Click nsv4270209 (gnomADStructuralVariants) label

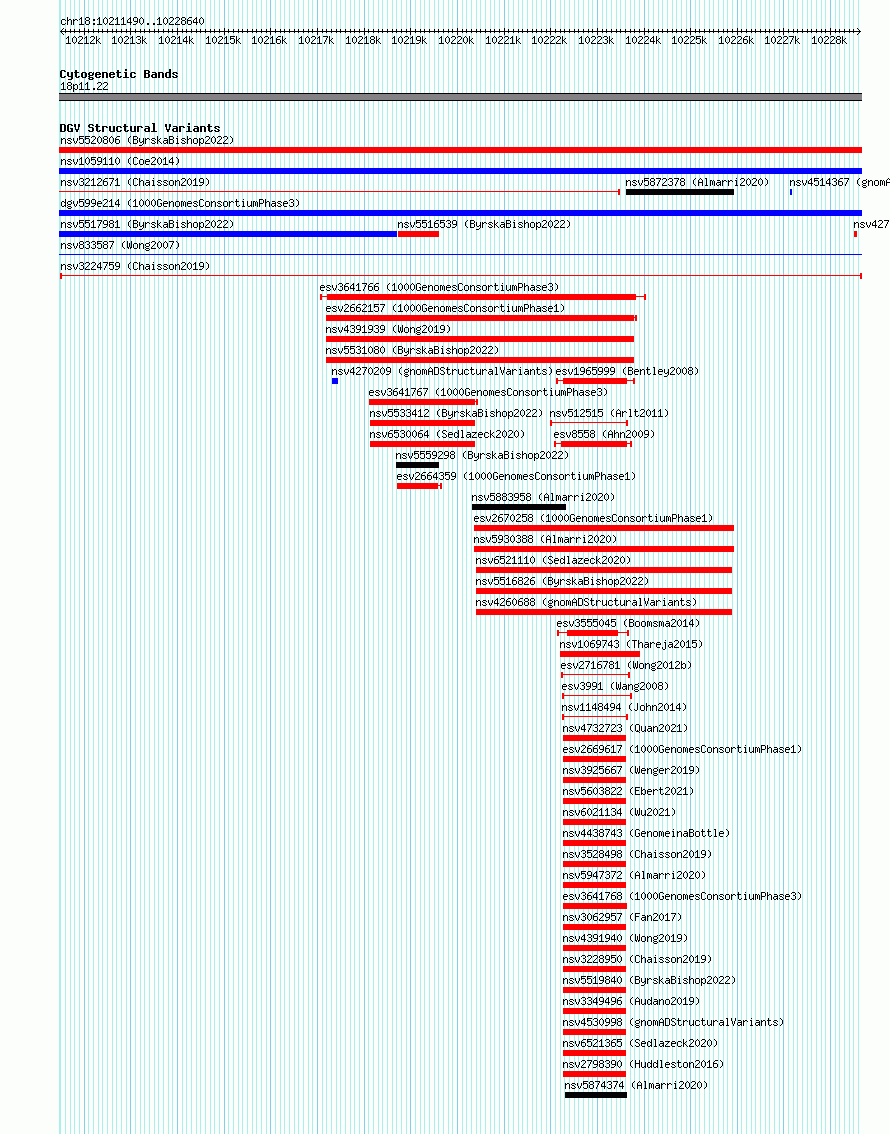coord(442,371)
